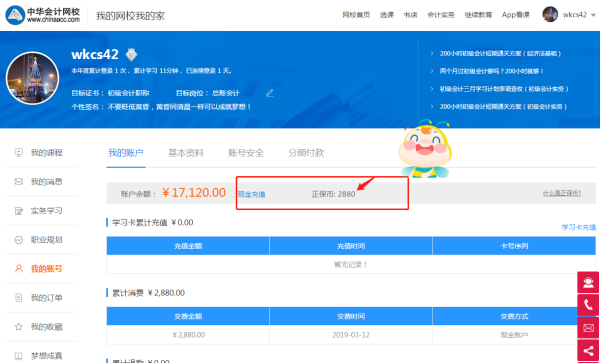Screen dimensions: 600x363
Task: Click the 现金账户 payment method cell
Action: (x=514, y=335)
